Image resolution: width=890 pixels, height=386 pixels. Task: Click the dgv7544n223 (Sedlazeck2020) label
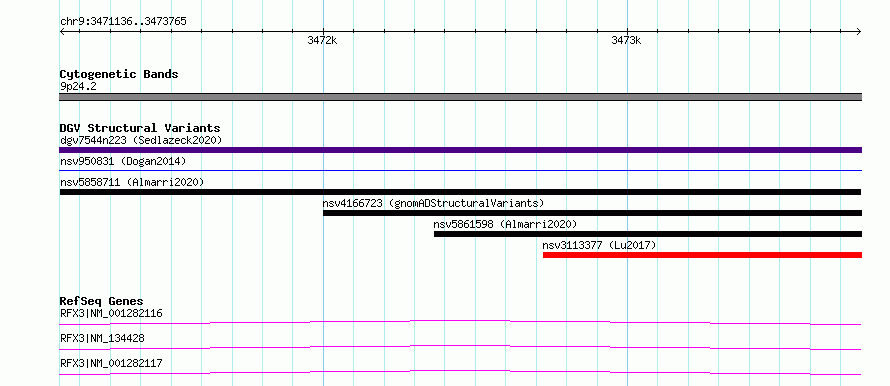click(x=141, y=140)
